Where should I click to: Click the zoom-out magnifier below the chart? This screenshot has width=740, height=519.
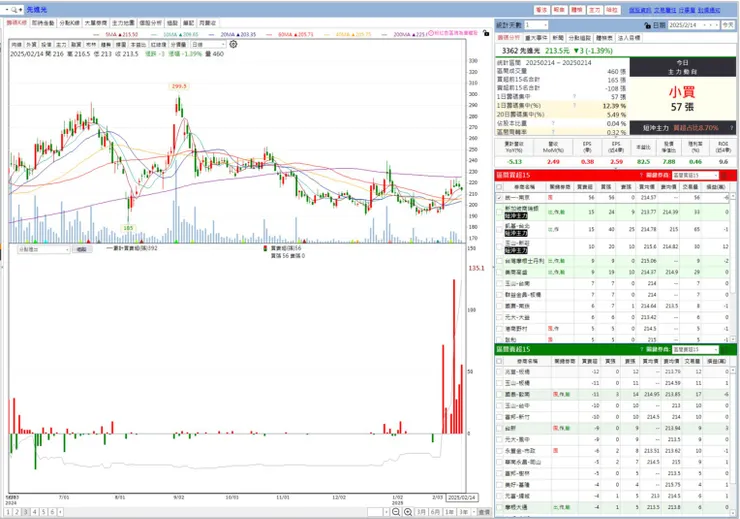tap(396, 512)
